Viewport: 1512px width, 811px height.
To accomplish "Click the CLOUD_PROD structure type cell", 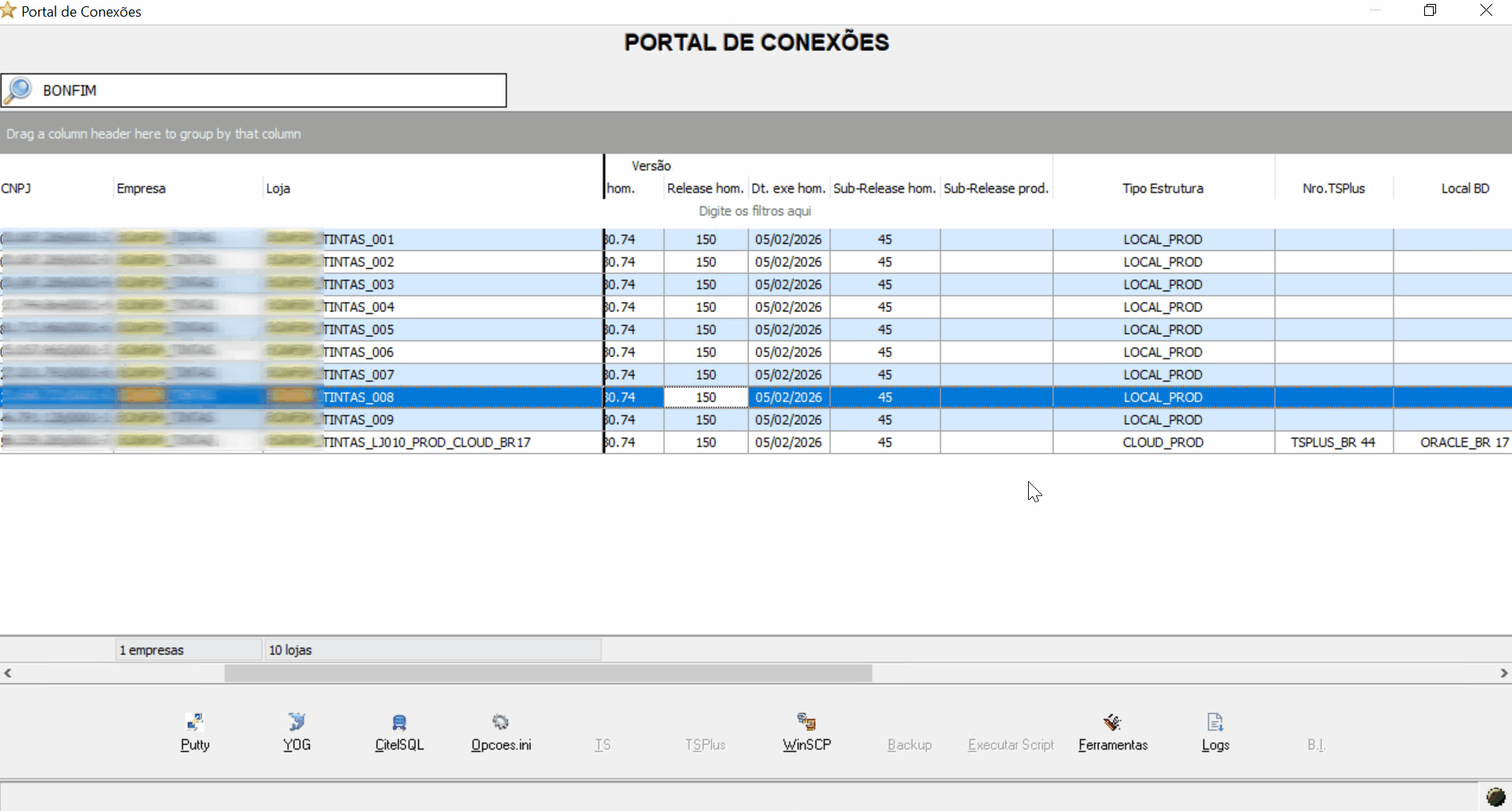I will pos(1162,442).
